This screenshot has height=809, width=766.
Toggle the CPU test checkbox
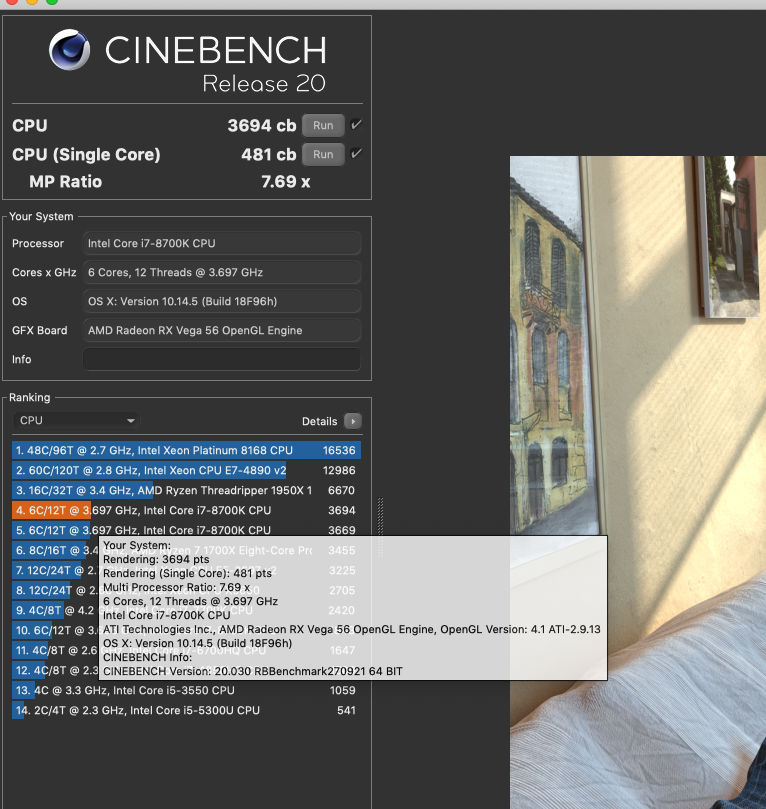click(x=356, y=124)
